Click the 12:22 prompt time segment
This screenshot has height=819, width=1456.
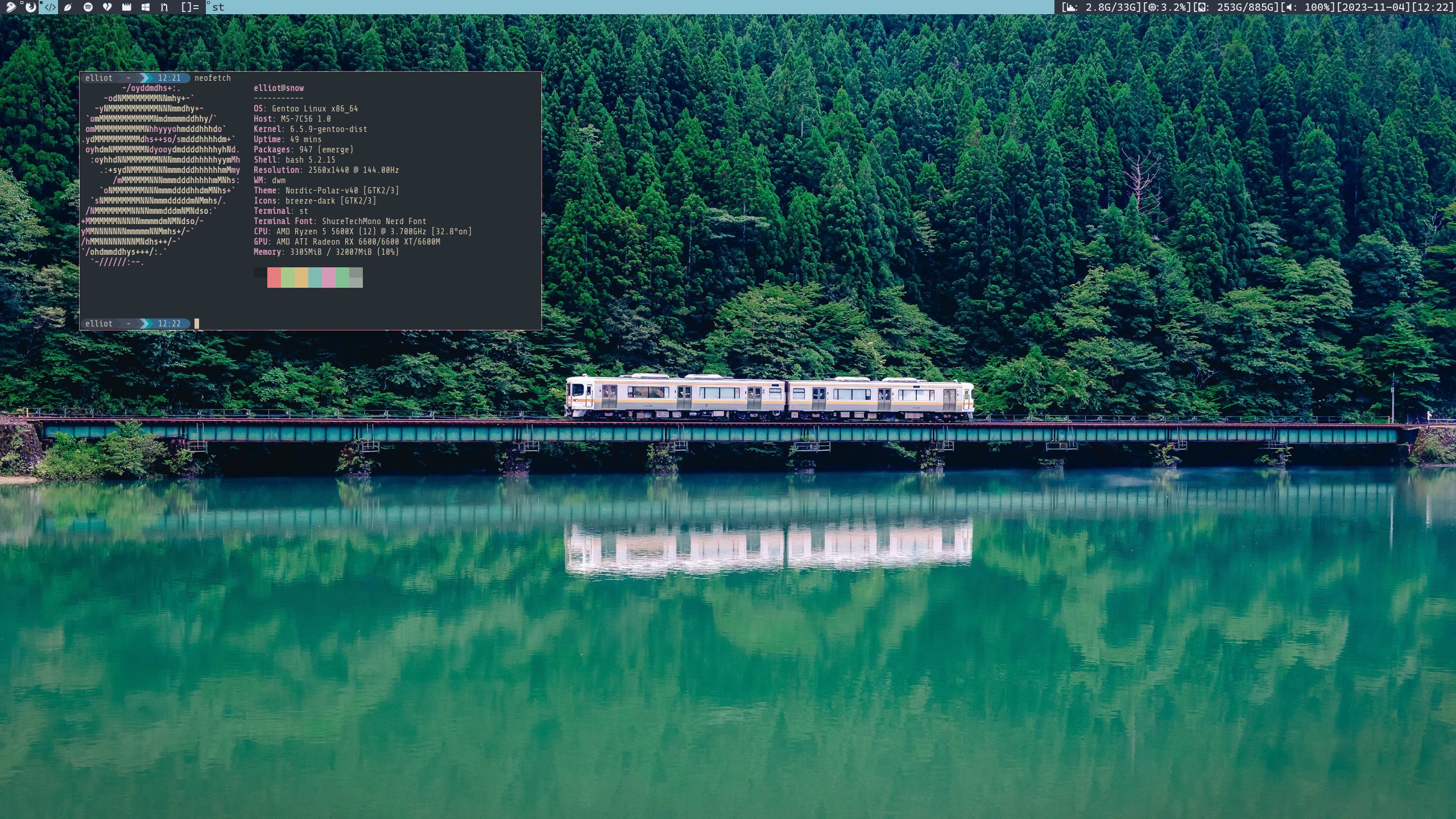(x=169, y=324)
